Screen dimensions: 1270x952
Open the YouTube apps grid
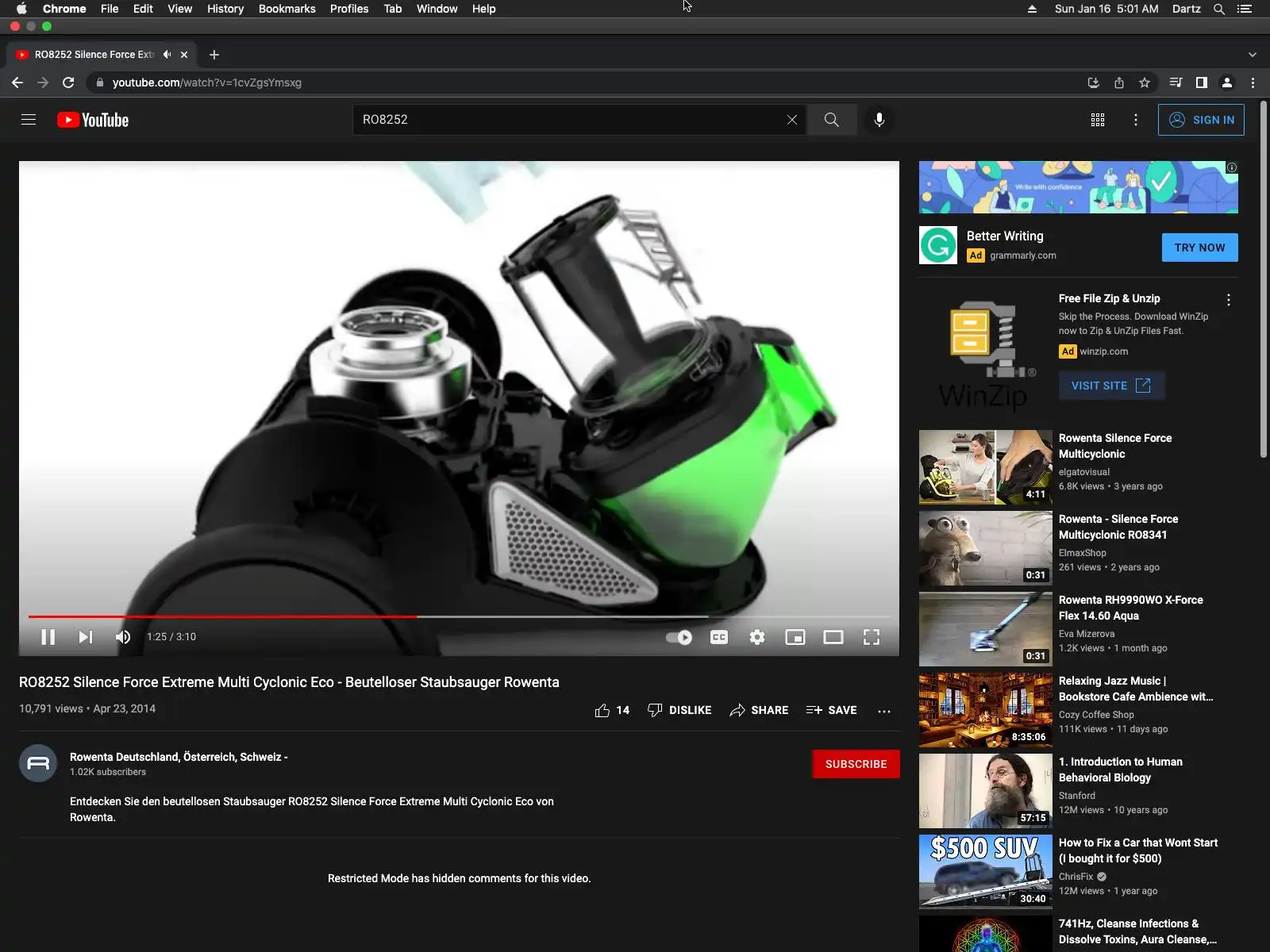[1098, 120]
